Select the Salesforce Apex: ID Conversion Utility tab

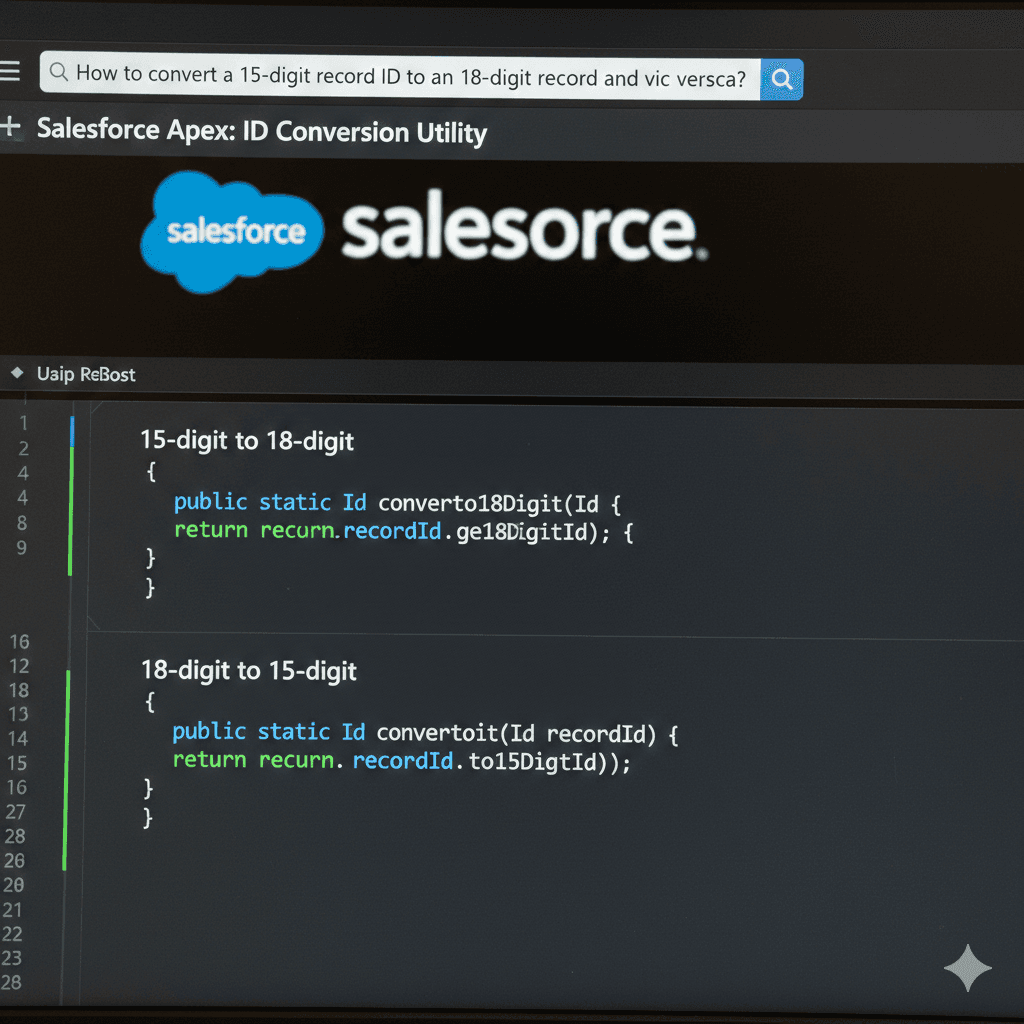[262, 131]
